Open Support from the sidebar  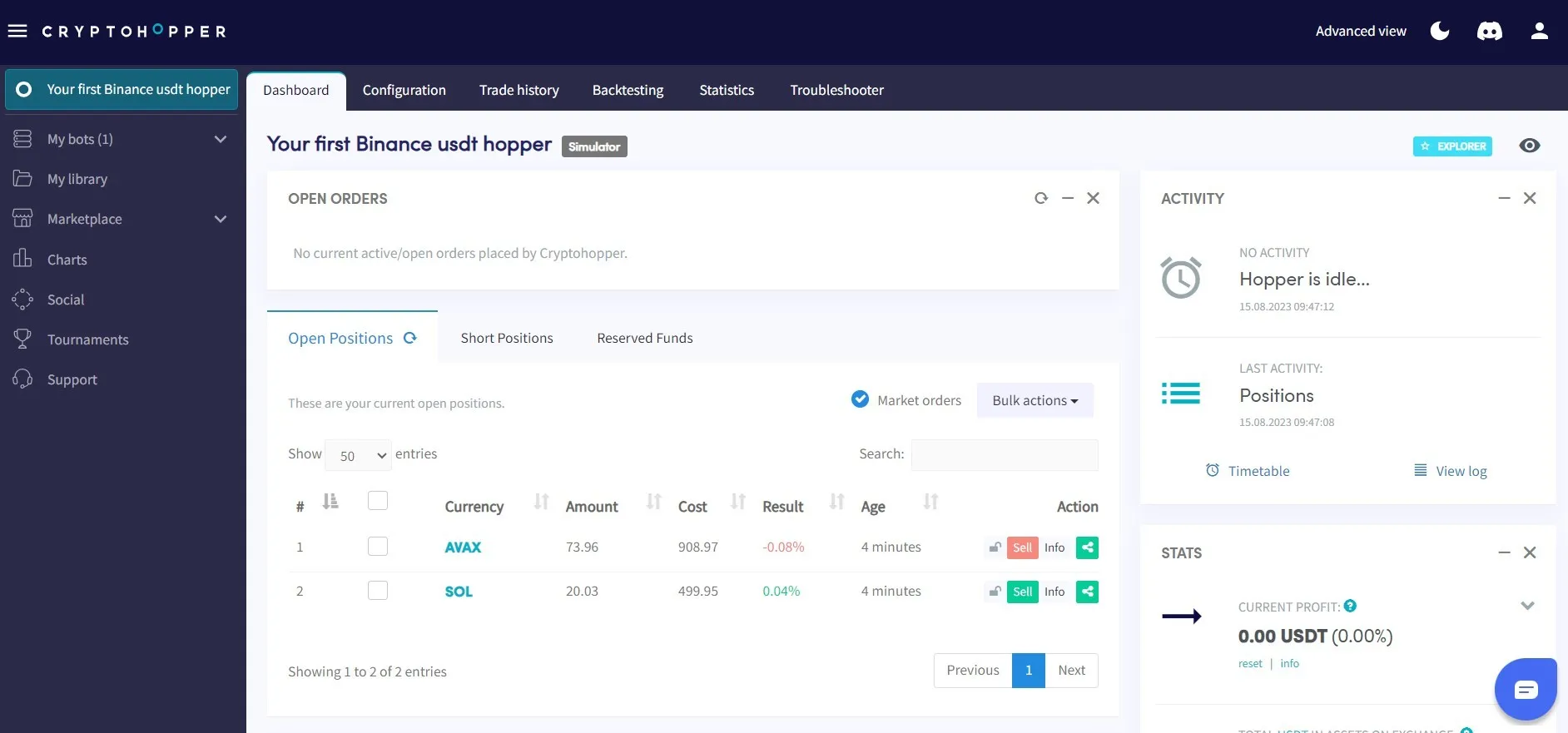click(72, 379)
